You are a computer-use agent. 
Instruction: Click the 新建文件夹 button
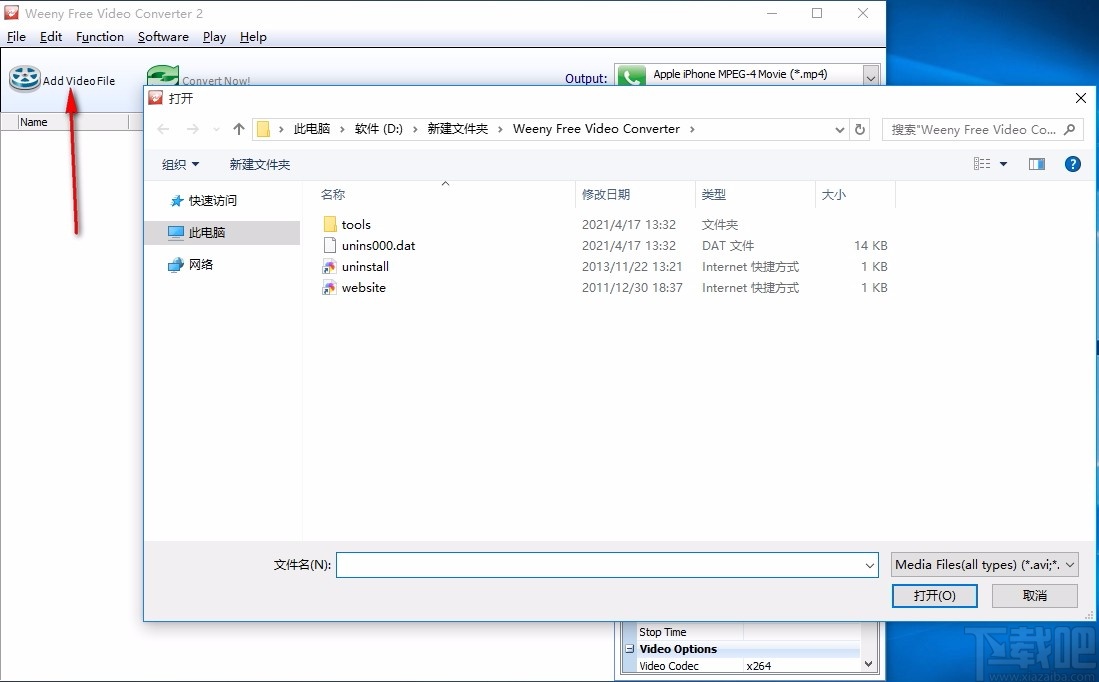[259, 163]
